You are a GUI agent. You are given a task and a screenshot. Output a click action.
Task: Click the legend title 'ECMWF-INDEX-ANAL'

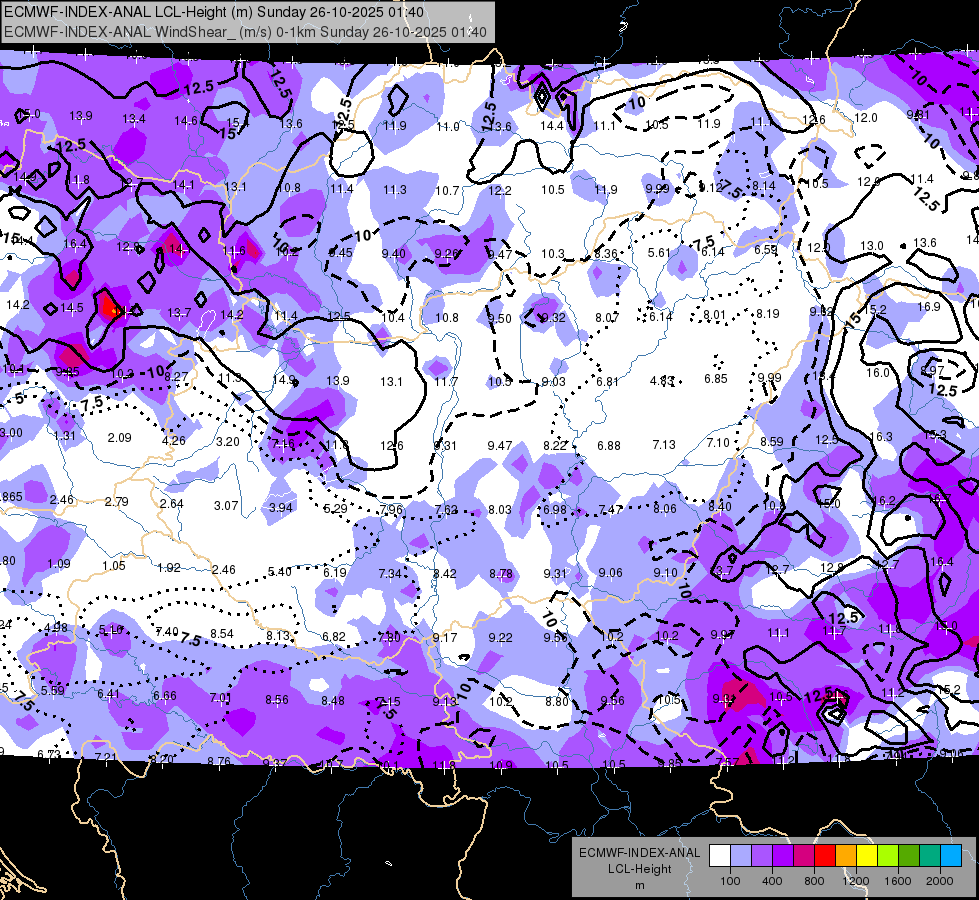[639, 853]
